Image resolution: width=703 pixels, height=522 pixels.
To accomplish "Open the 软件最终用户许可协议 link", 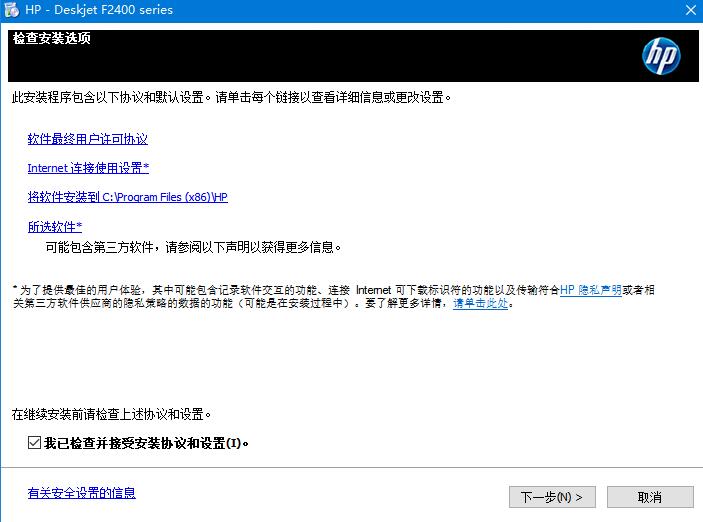I will (87, 139).
